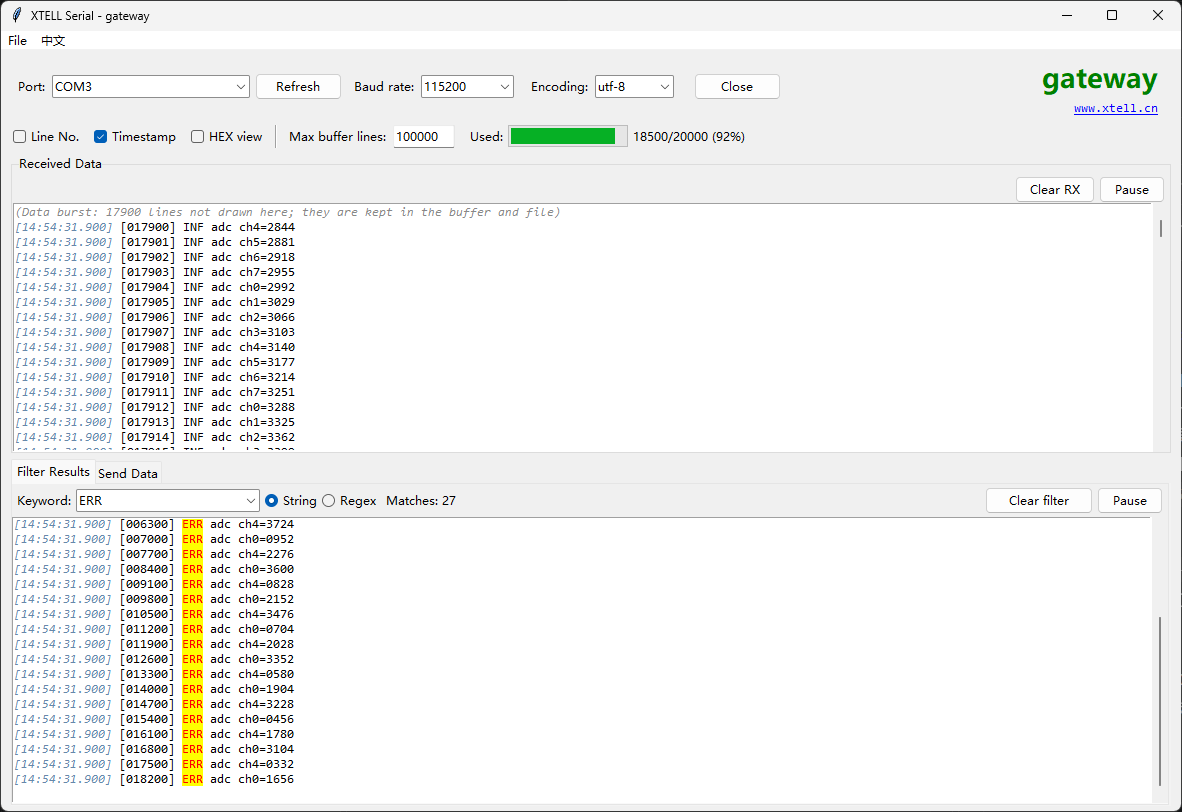Click filter result [015400] ERR adc ch0=0456
This screenshot has height=812, width=1182.
155,719
